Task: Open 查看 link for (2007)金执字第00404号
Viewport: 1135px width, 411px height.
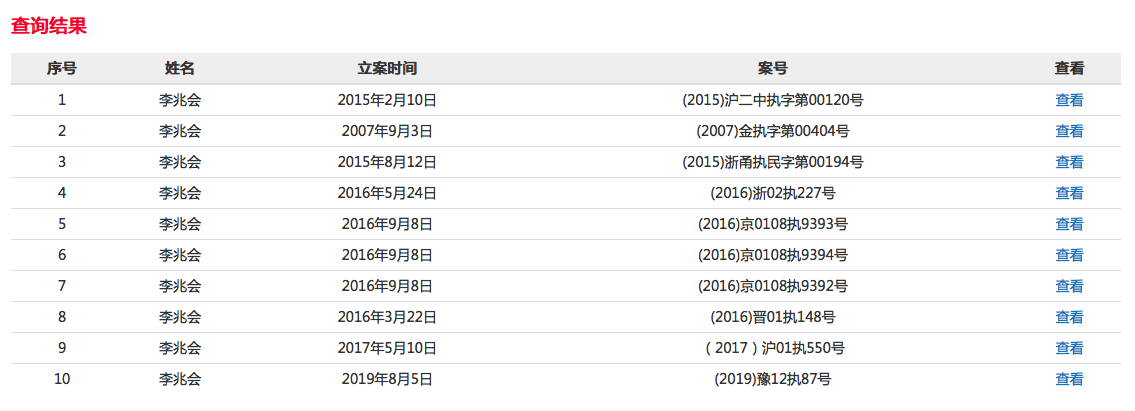Action: coord(1069,131)
